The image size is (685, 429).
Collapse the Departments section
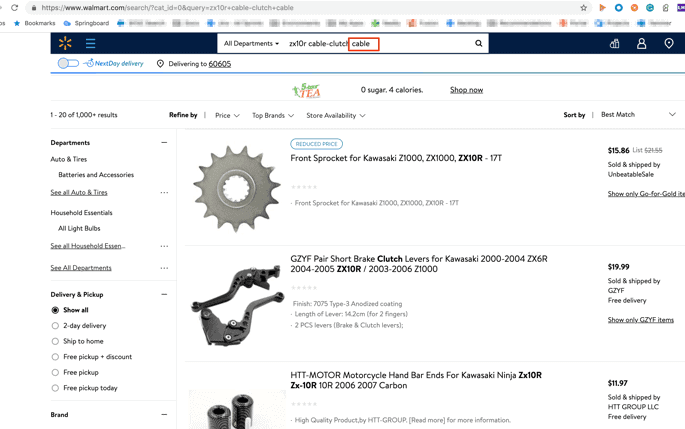click(164, 143)
